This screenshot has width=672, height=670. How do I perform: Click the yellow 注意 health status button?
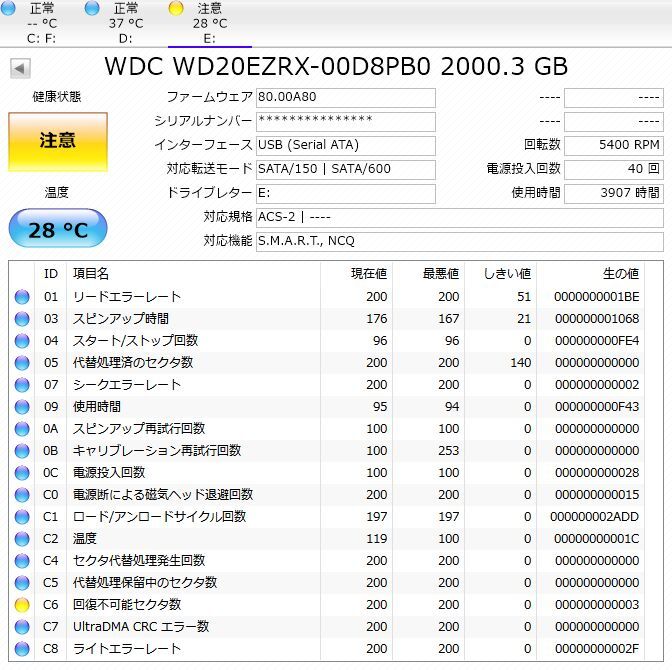click(57, 142)
